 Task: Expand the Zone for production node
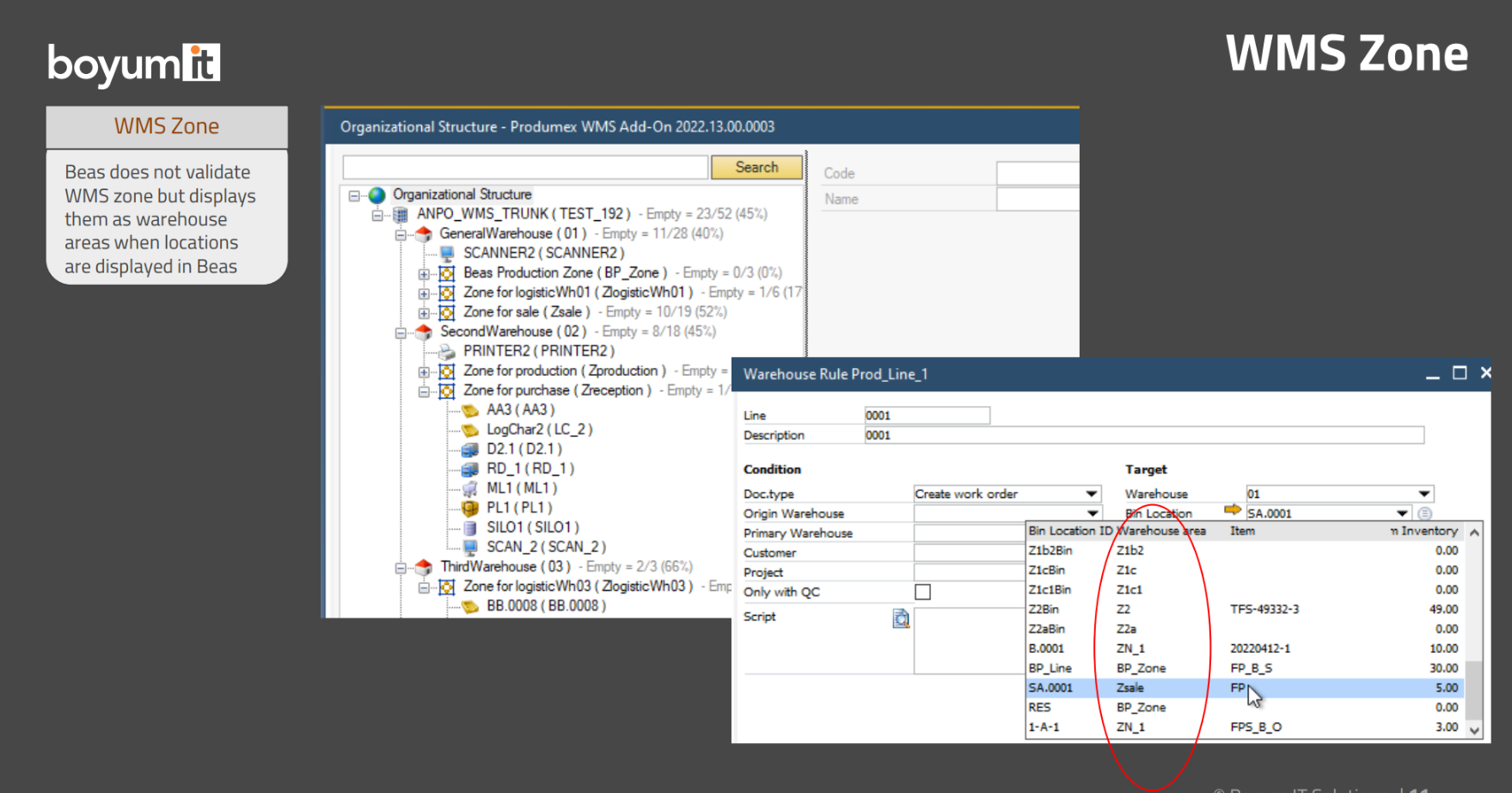(x=424, y=372)
